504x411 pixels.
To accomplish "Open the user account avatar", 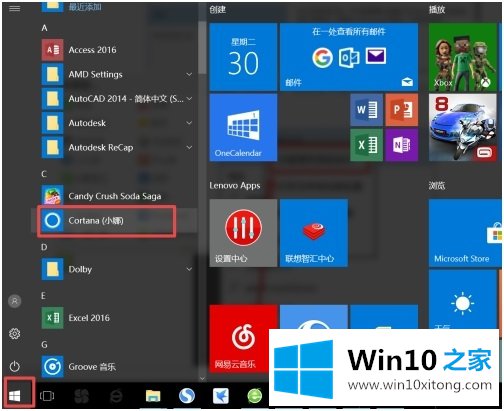I will tap(15, 301).
